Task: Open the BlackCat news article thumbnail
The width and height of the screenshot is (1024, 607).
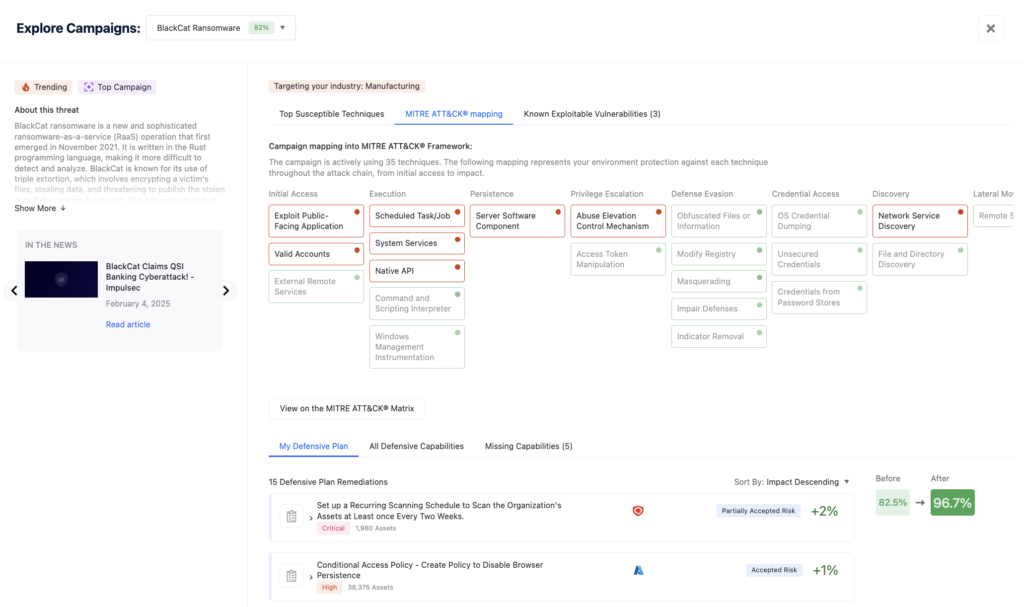Action: pos(61,279)
